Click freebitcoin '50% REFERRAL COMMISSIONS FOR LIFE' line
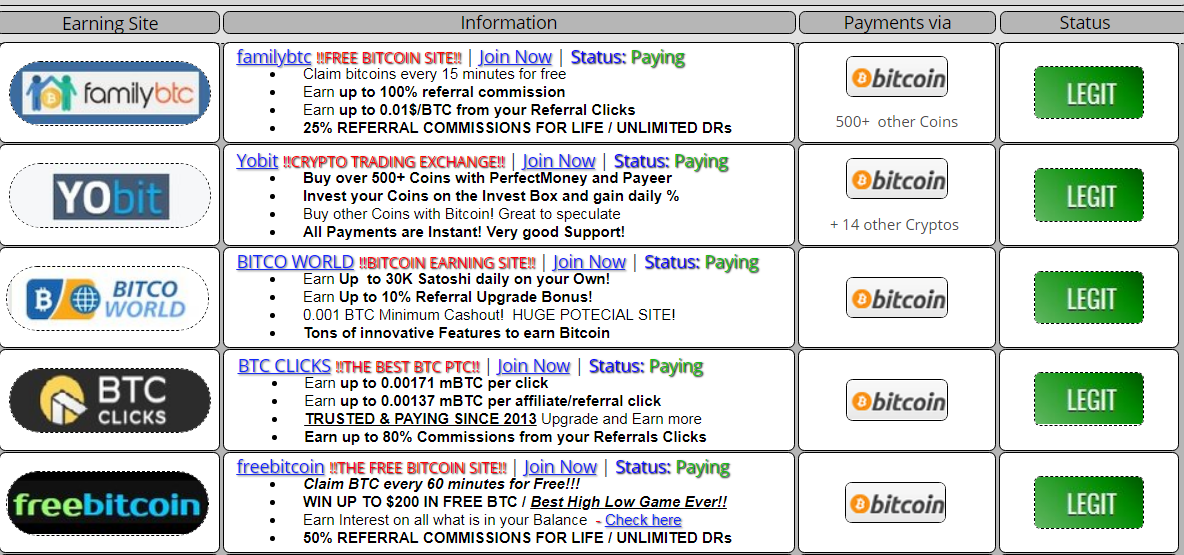This screenshot has width=1184, height=555. click(517, 538)
